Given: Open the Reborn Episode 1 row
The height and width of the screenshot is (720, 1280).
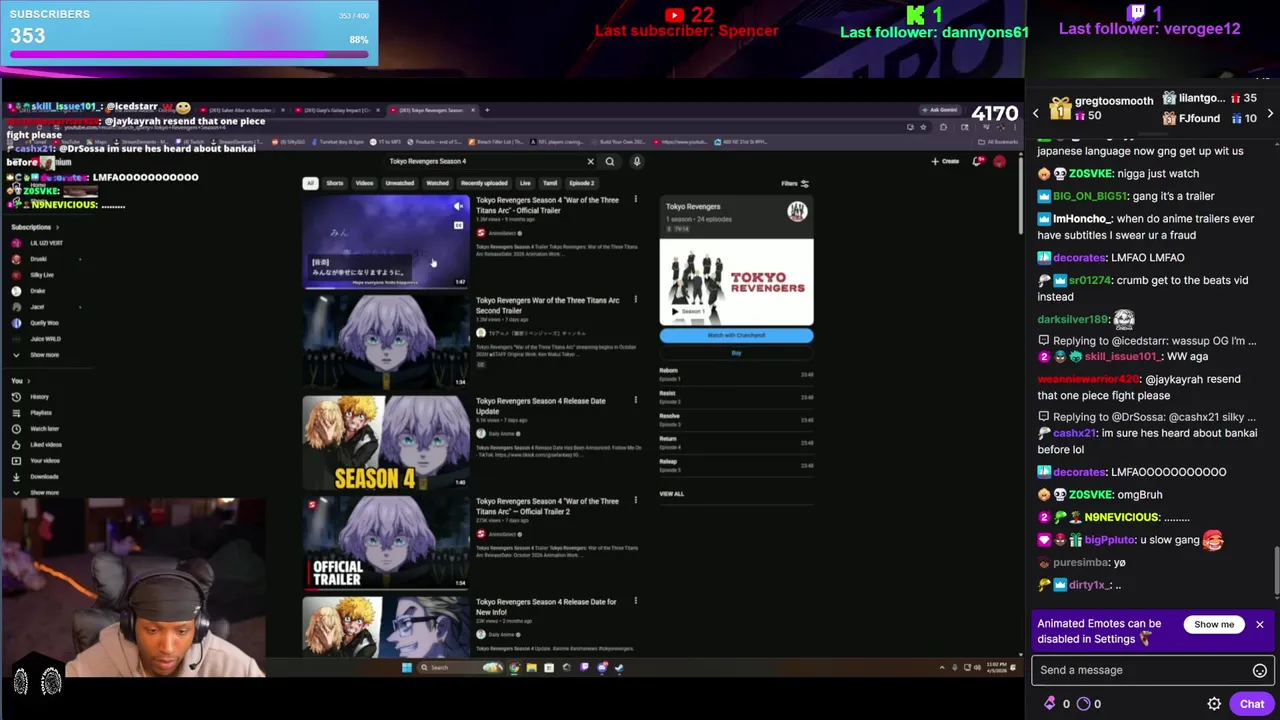Looking at the screenshot, I should pyautogui.click(x=736, y=374).
